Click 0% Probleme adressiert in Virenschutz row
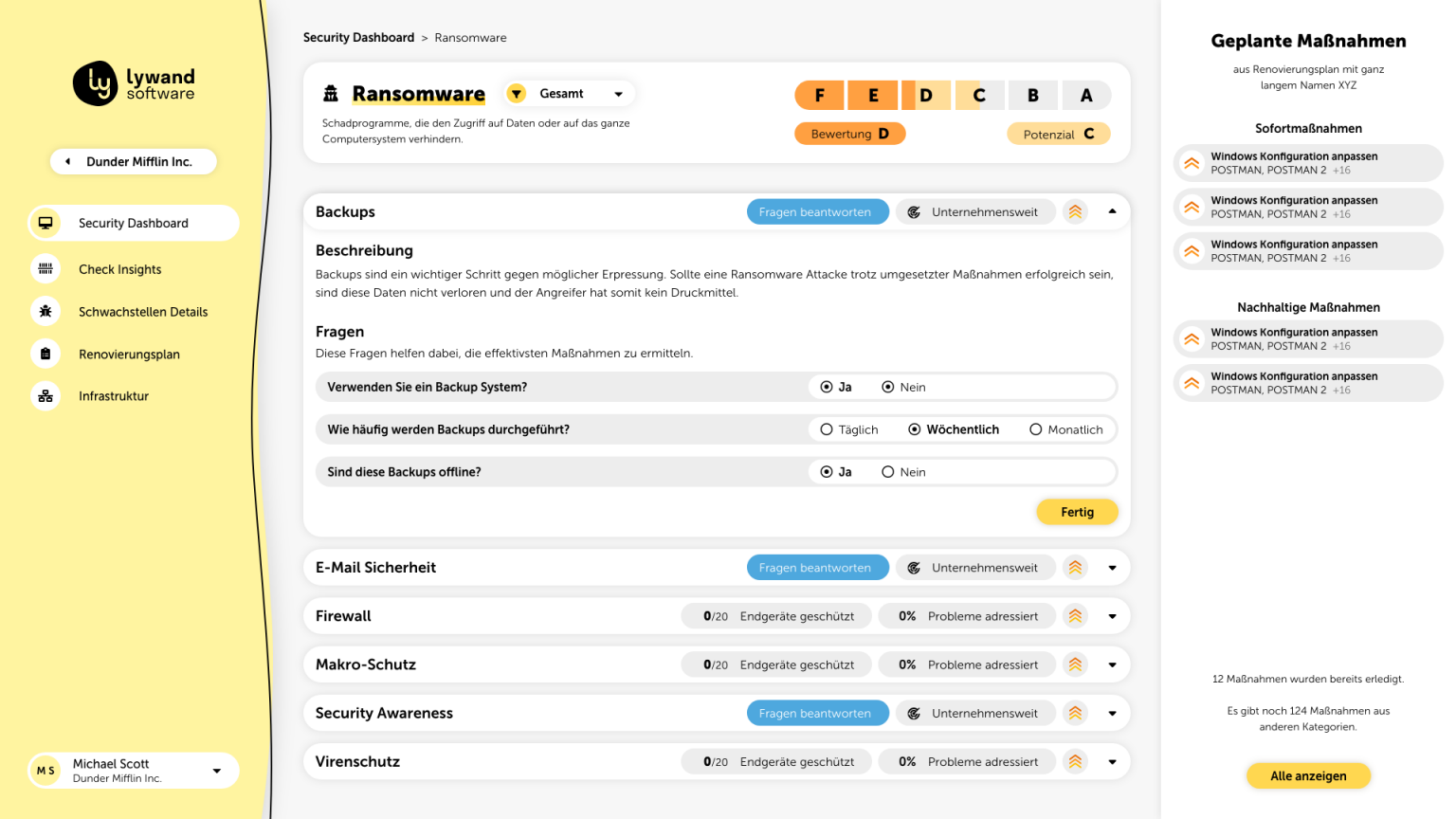This screenshot has width=1456, height=819. point(967,761)
